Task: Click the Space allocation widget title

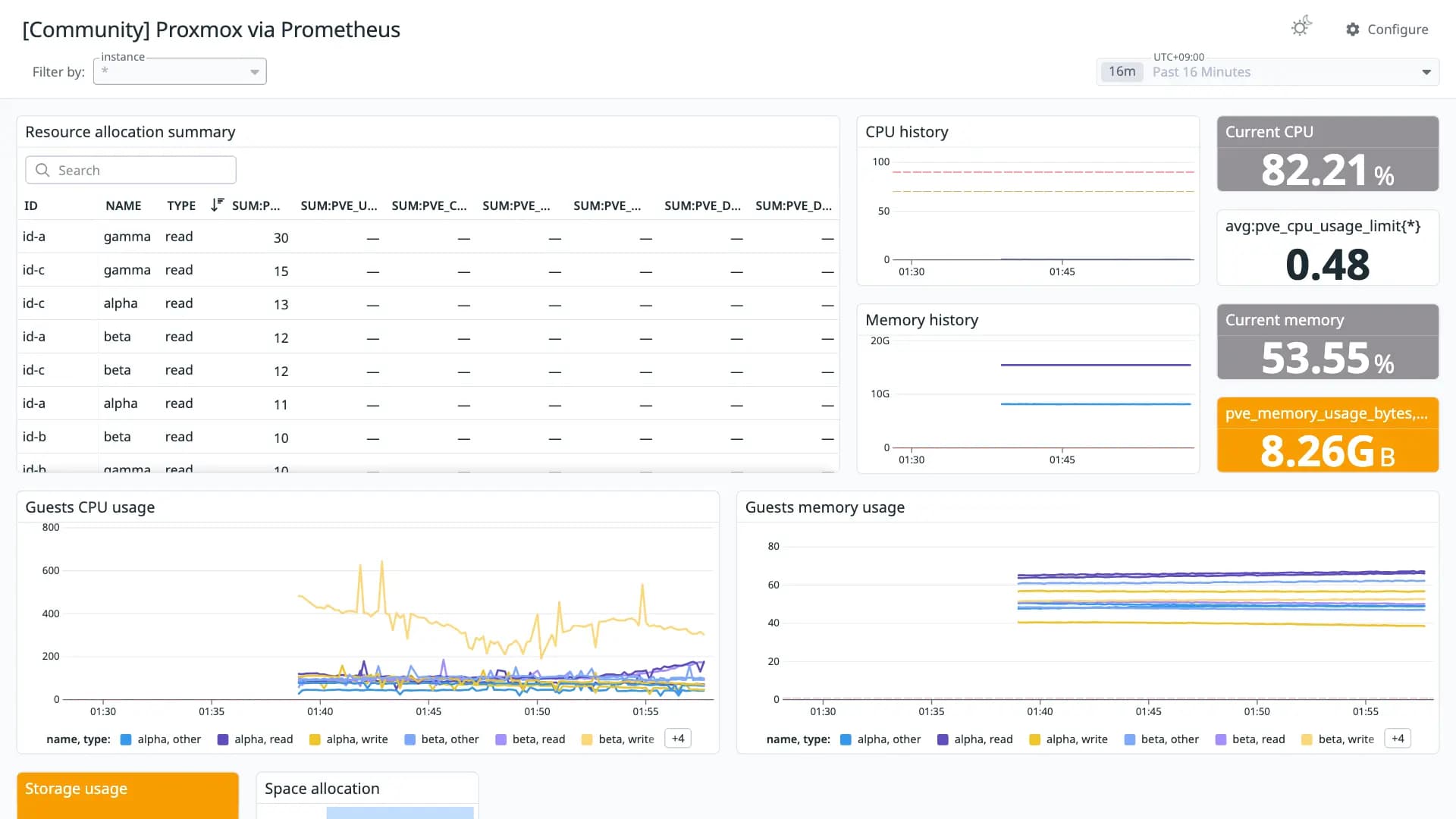Action: point(322,789)
